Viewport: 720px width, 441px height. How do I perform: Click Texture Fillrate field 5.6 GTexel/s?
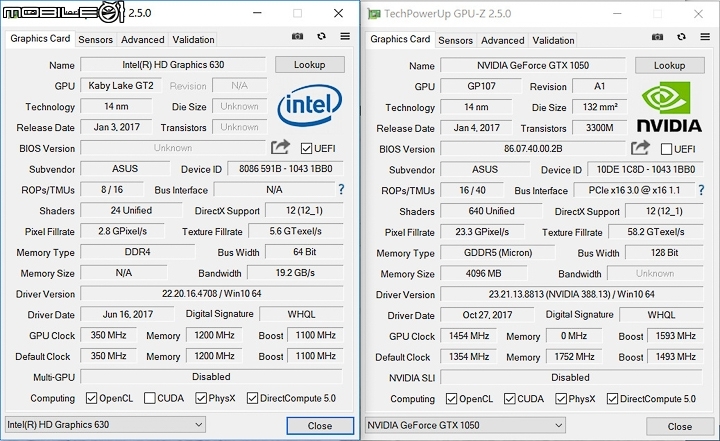296,231
